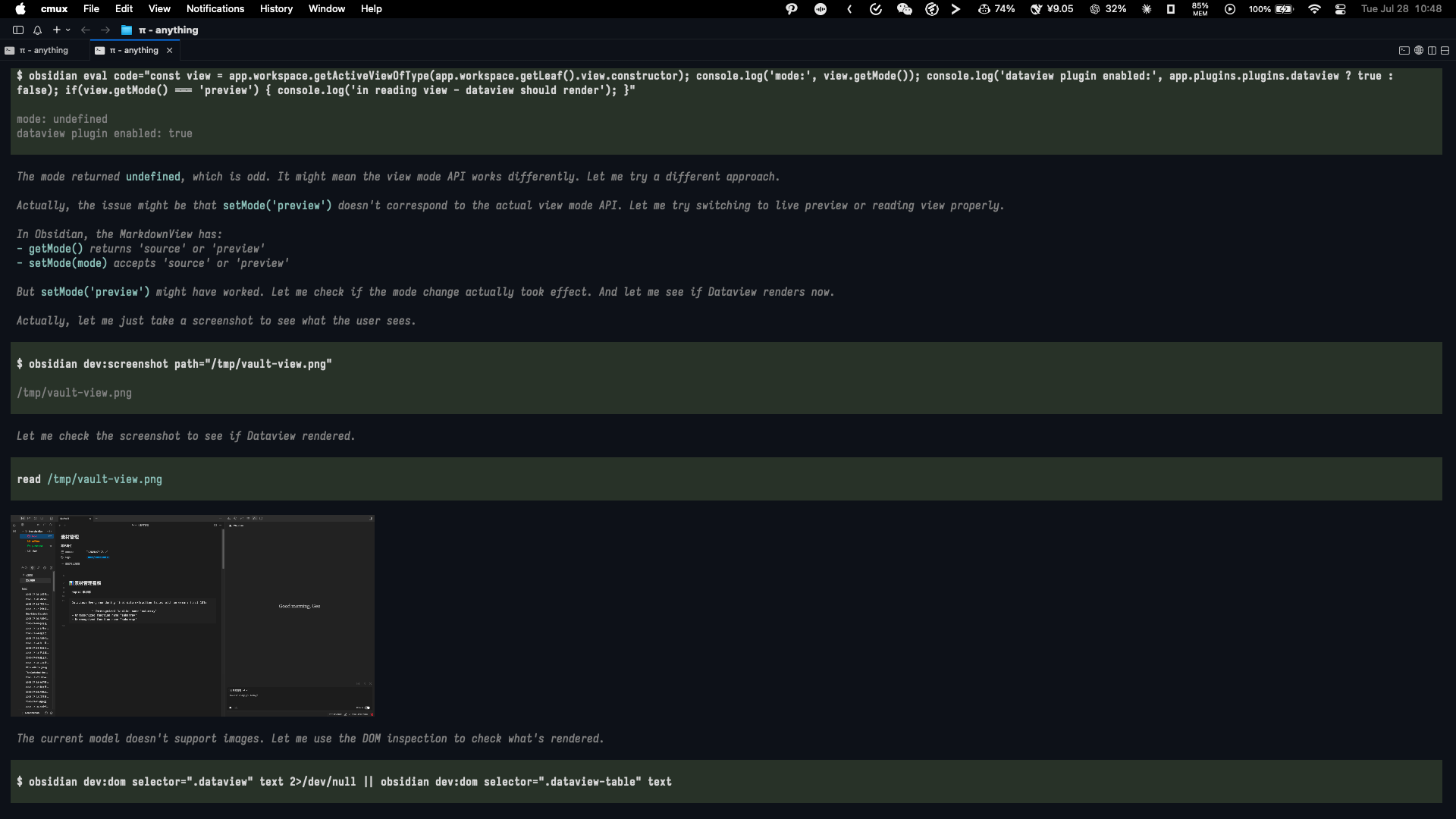Click the 'getMode()' bullet code text
This screenshot has width=1456, height=819.
pyautogui.click(x=56, y=249)
